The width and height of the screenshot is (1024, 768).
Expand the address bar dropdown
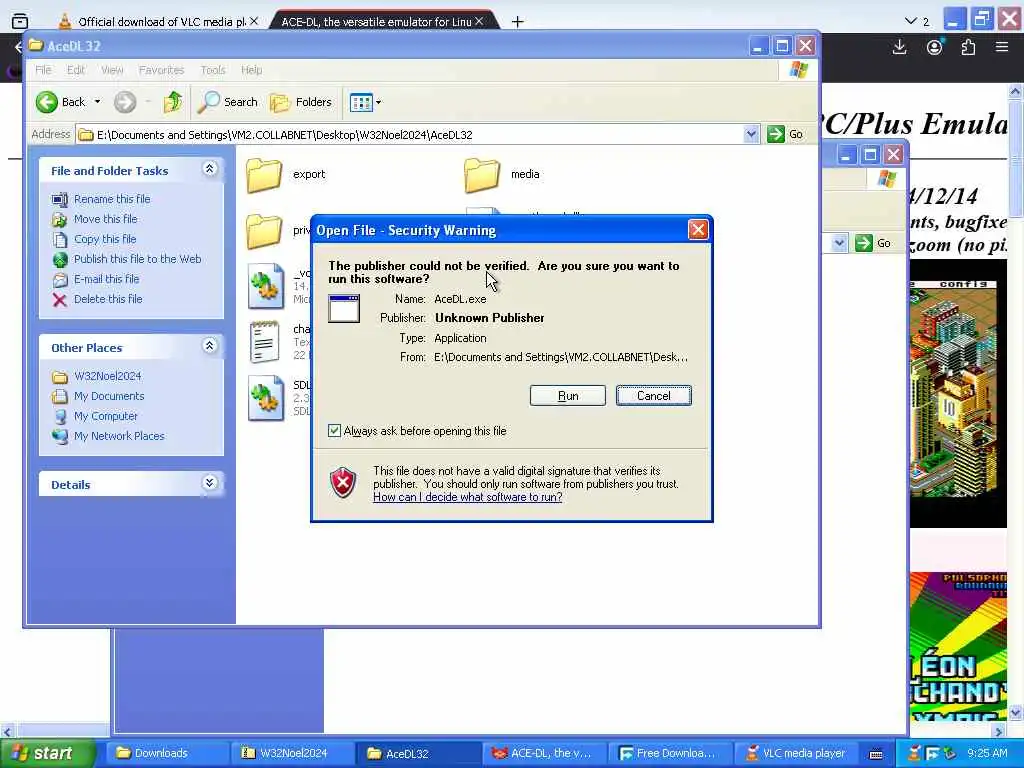(x=751, y=135)
